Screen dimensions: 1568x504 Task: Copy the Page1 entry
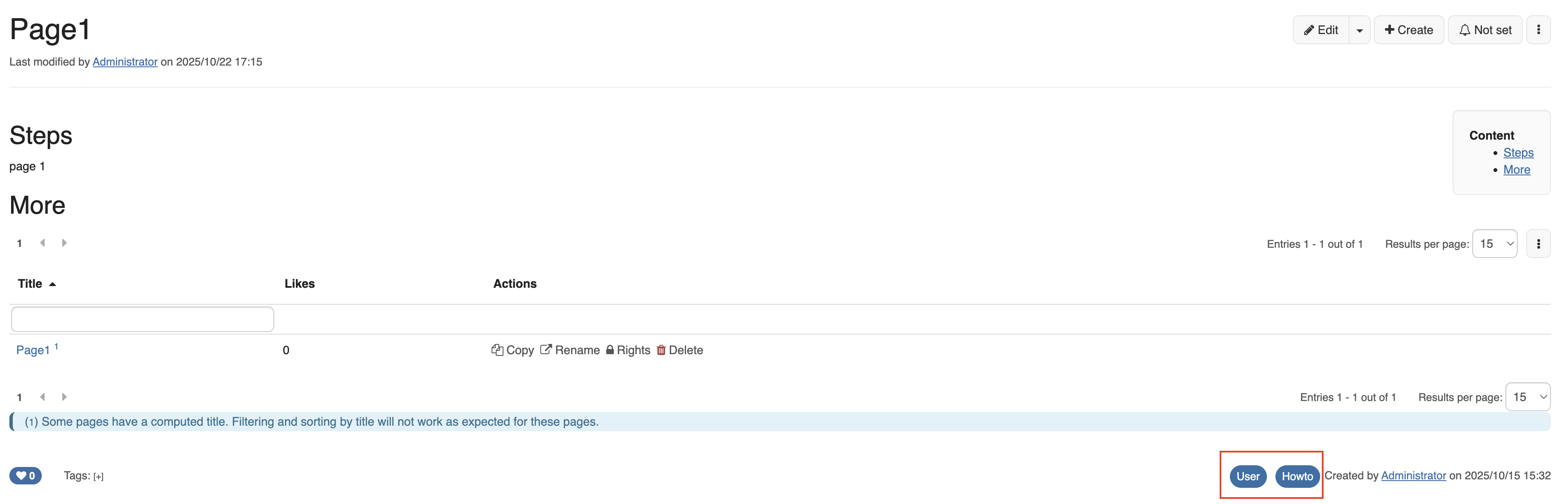pyautogui.click(x=513, y=350)
